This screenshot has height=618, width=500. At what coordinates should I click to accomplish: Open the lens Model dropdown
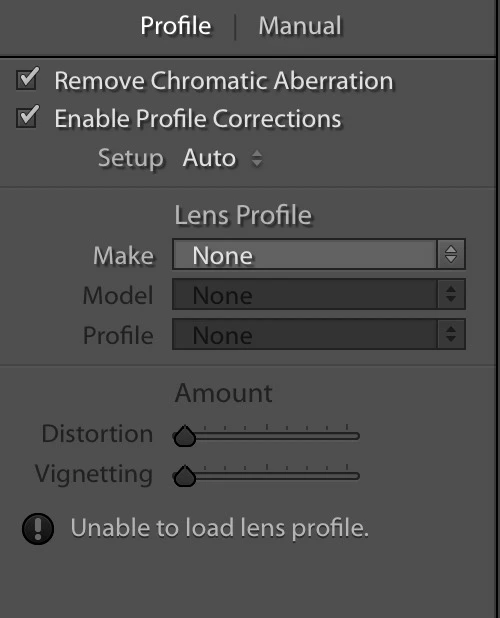click(x=319, y=294)
